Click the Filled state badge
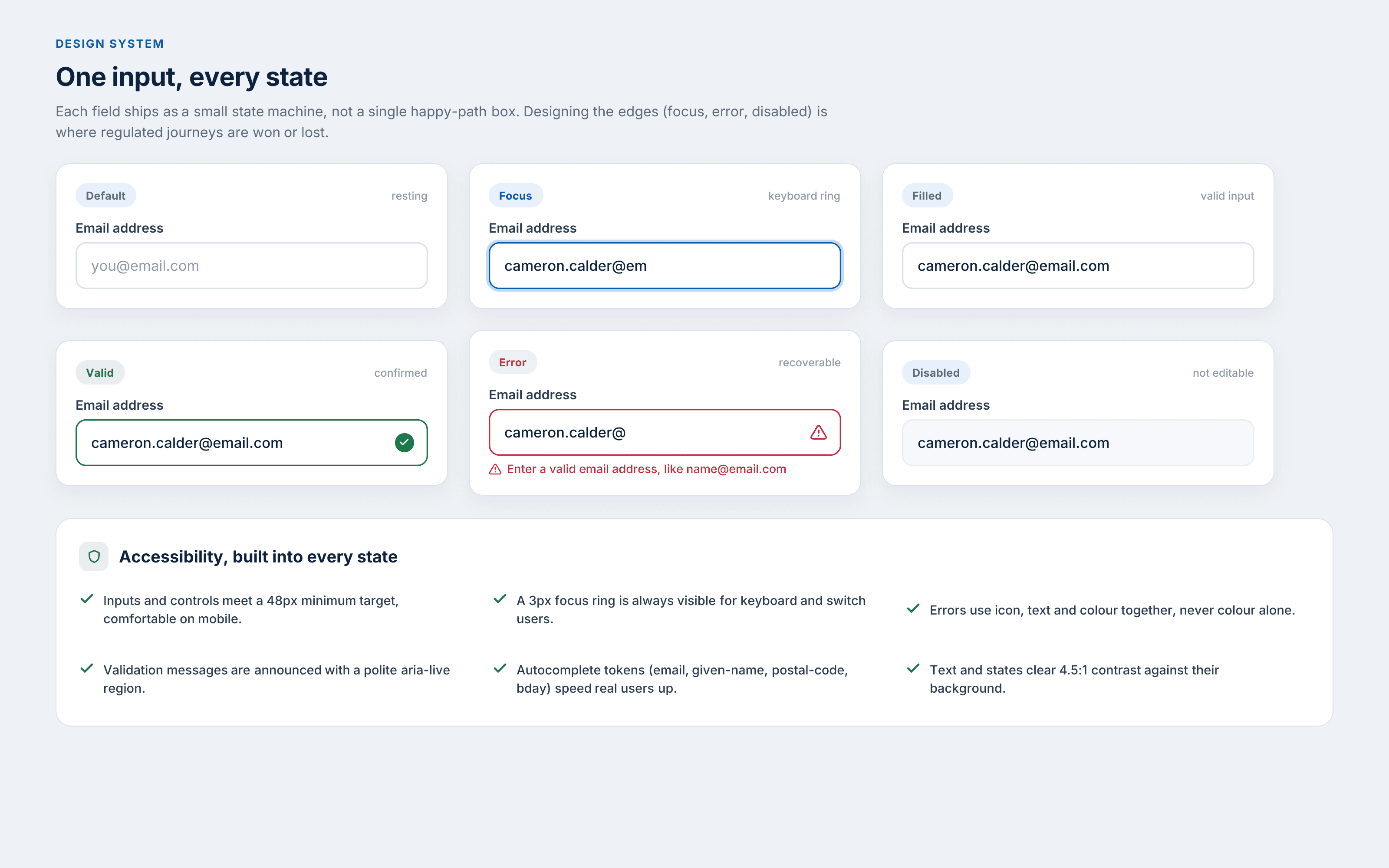The height and width of the screenshot is (868, 1389). point(927,196)
